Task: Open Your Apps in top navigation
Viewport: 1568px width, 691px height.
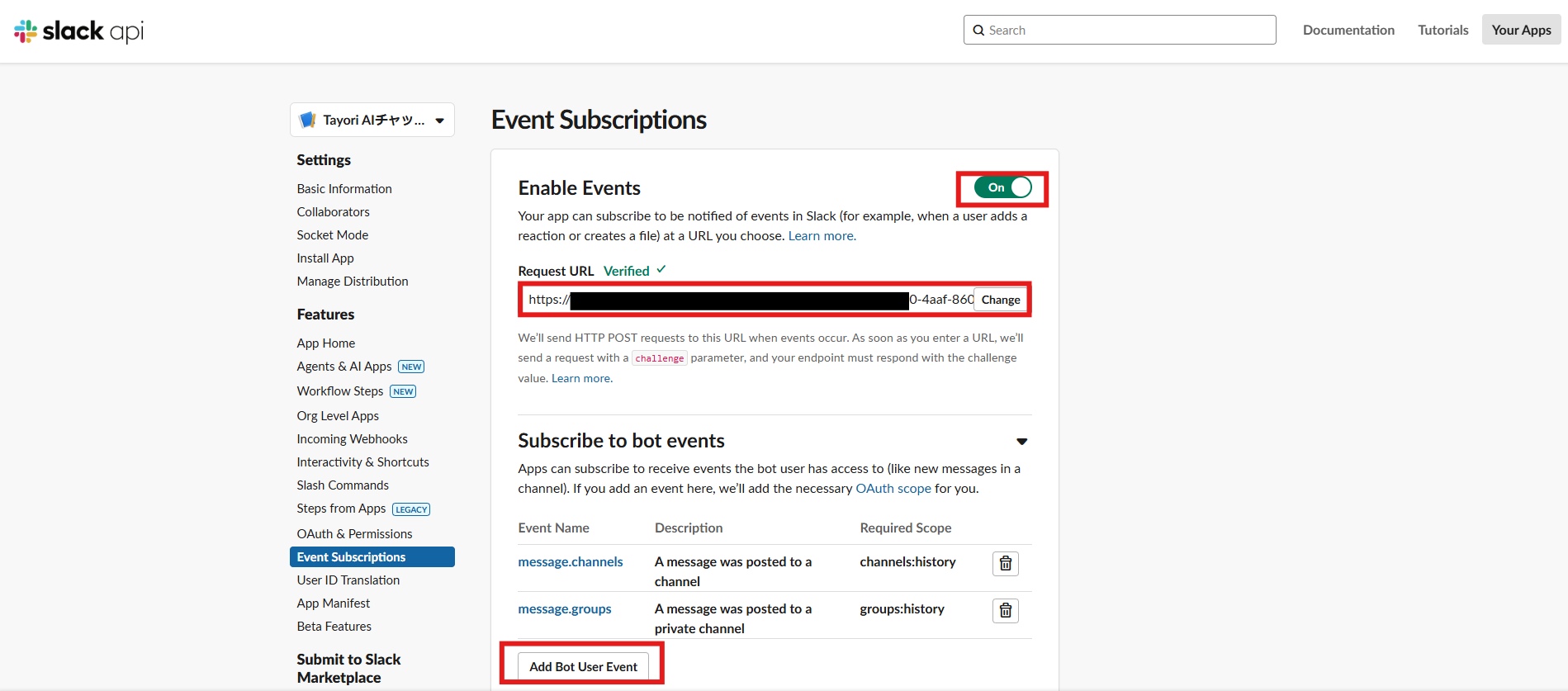Action: pos(1521,30)
